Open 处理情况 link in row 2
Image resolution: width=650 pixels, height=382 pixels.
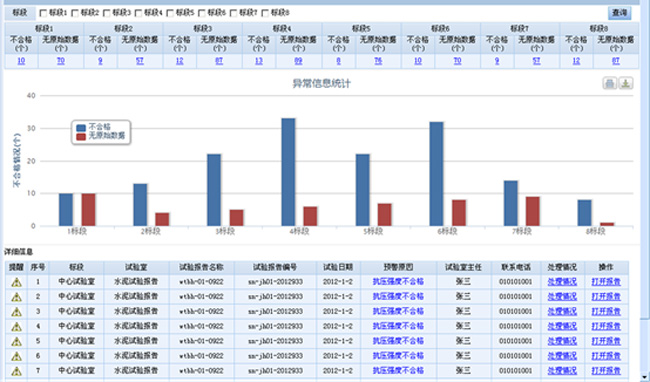click(x=562, y=297)
